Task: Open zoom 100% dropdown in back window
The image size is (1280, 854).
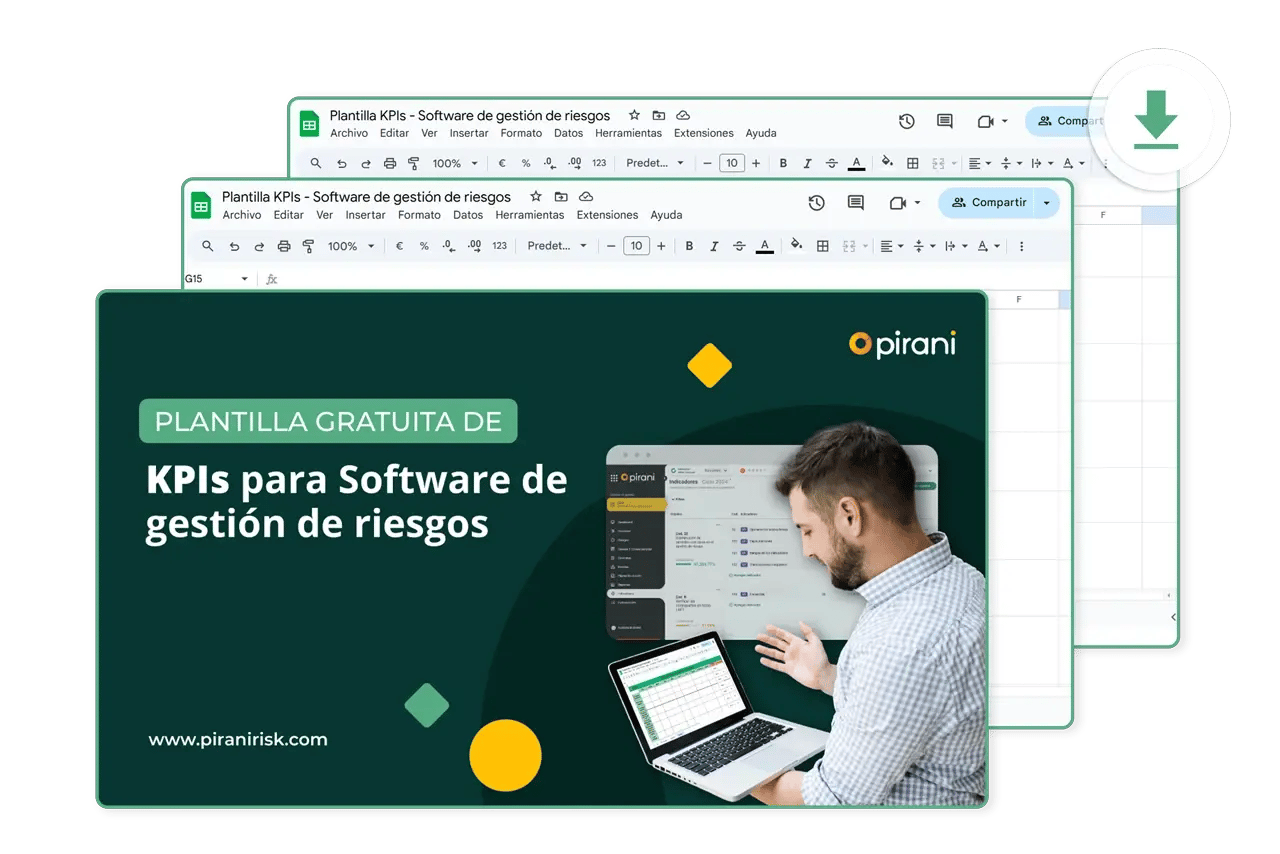Action: point(455,163)
